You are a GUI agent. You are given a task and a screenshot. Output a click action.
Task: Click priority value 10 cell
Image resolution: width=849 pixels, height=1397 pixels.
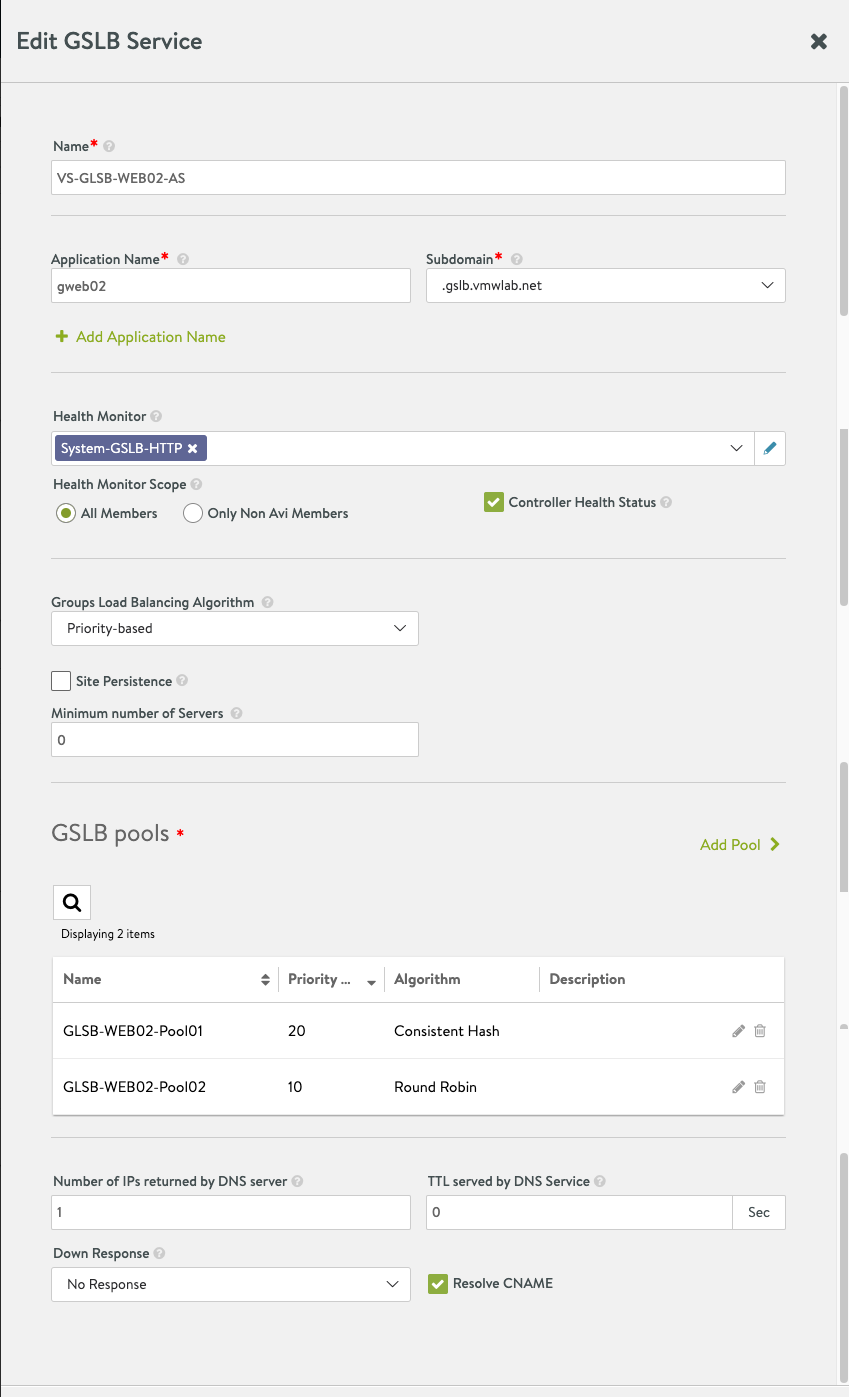click(x=295, y=1087)
